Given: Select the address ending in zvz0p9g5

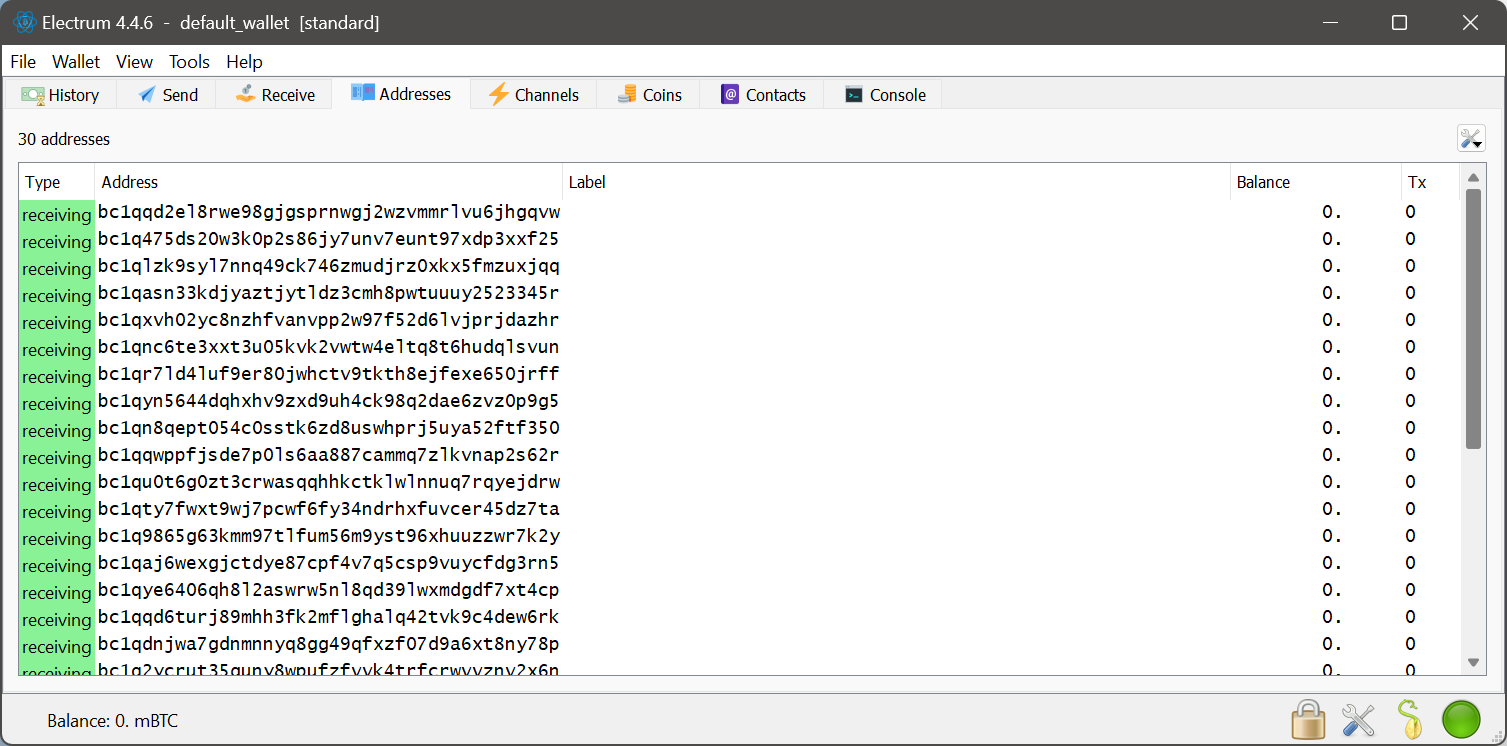Looking at the screenshot, I should point(329,401).
